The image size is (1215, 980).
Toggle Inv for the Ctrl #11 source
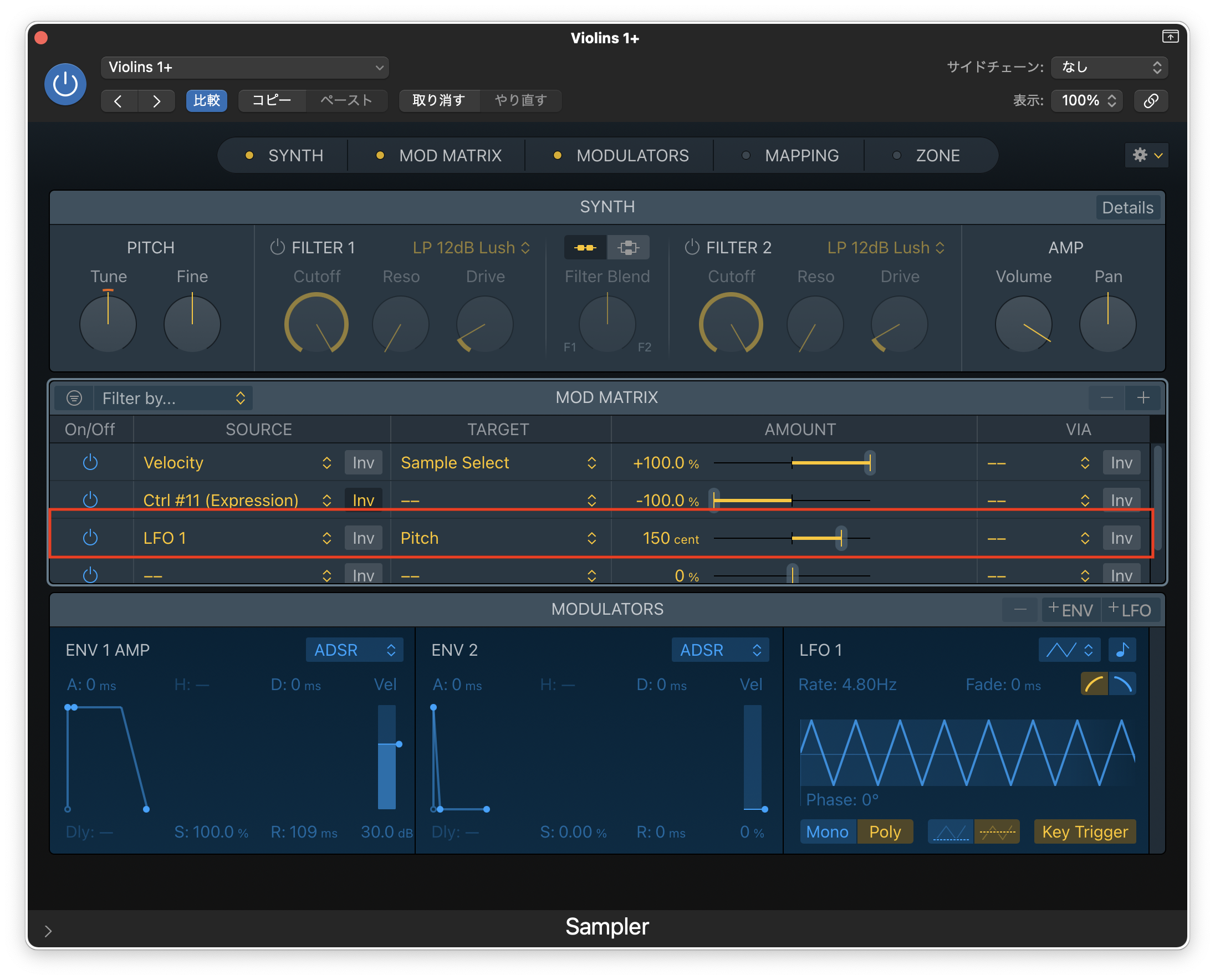pyautogui.click(x=363, y=500)
